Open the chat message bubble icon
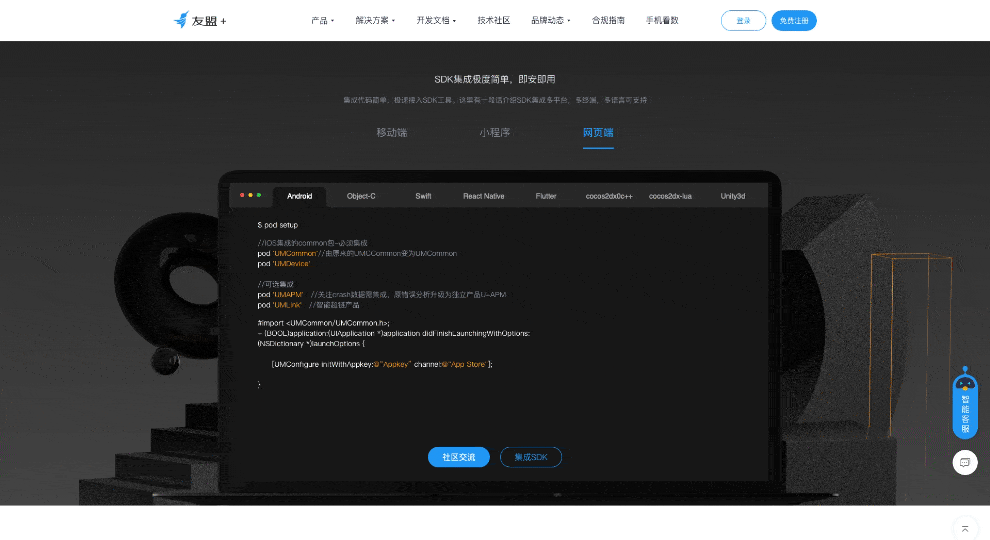The width and height of the screenshot is (990, 540). [x=965, y=462]
